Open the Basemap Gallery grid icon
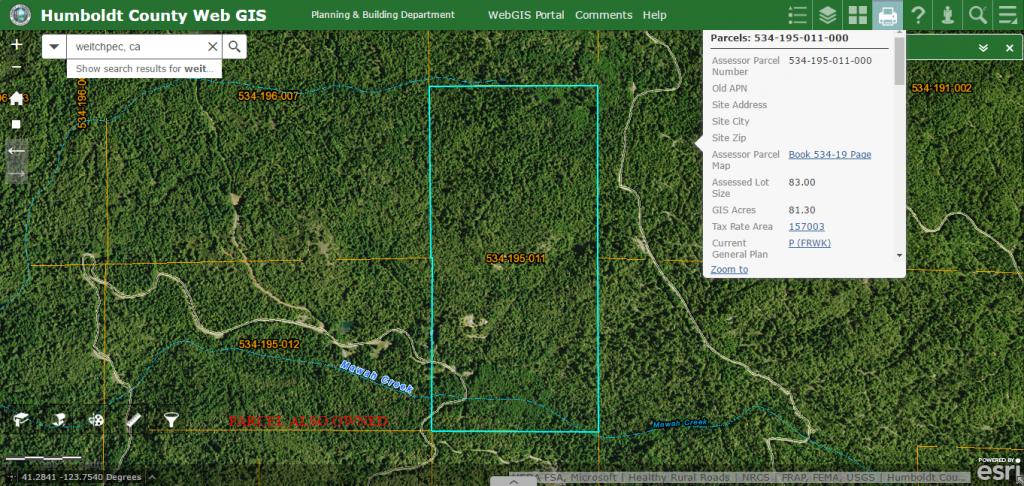 pos(857,15)
